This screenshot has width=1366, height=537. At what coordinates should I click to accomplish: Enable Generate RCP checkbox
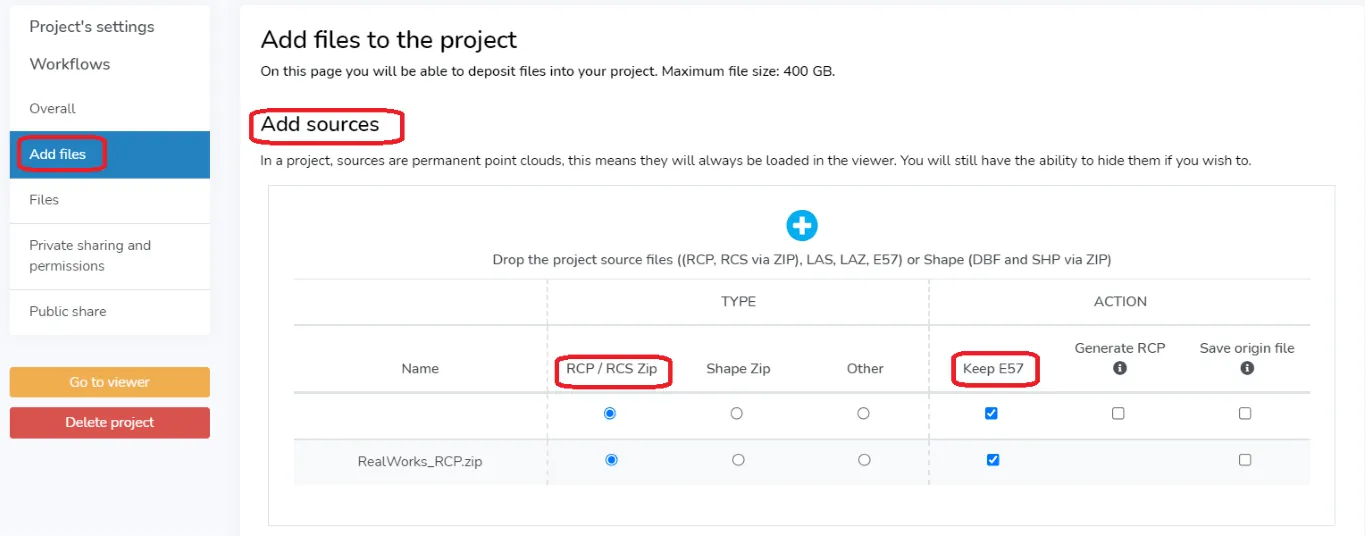[x=1118, y=413]
